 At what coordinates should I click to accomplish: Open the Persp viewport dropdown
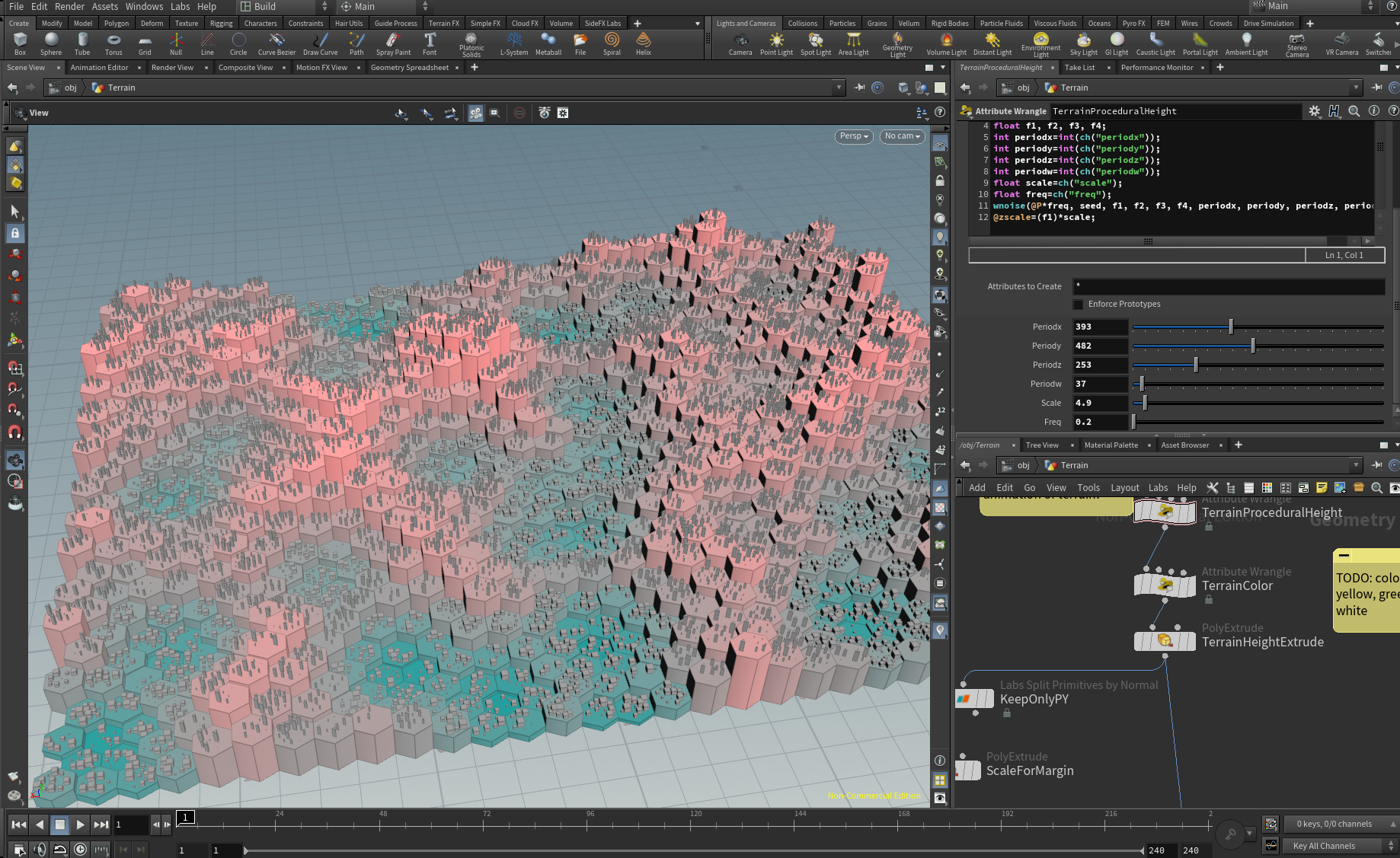(x=854, y=136)
